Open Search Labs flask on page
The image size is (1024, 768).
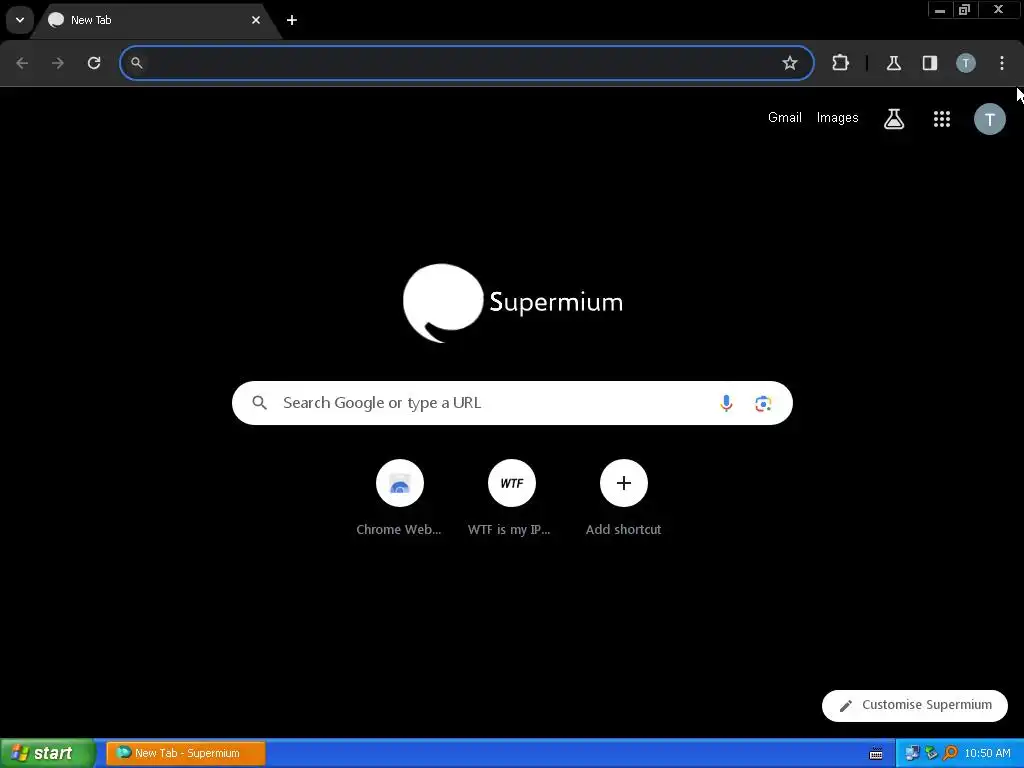(894, 119)
